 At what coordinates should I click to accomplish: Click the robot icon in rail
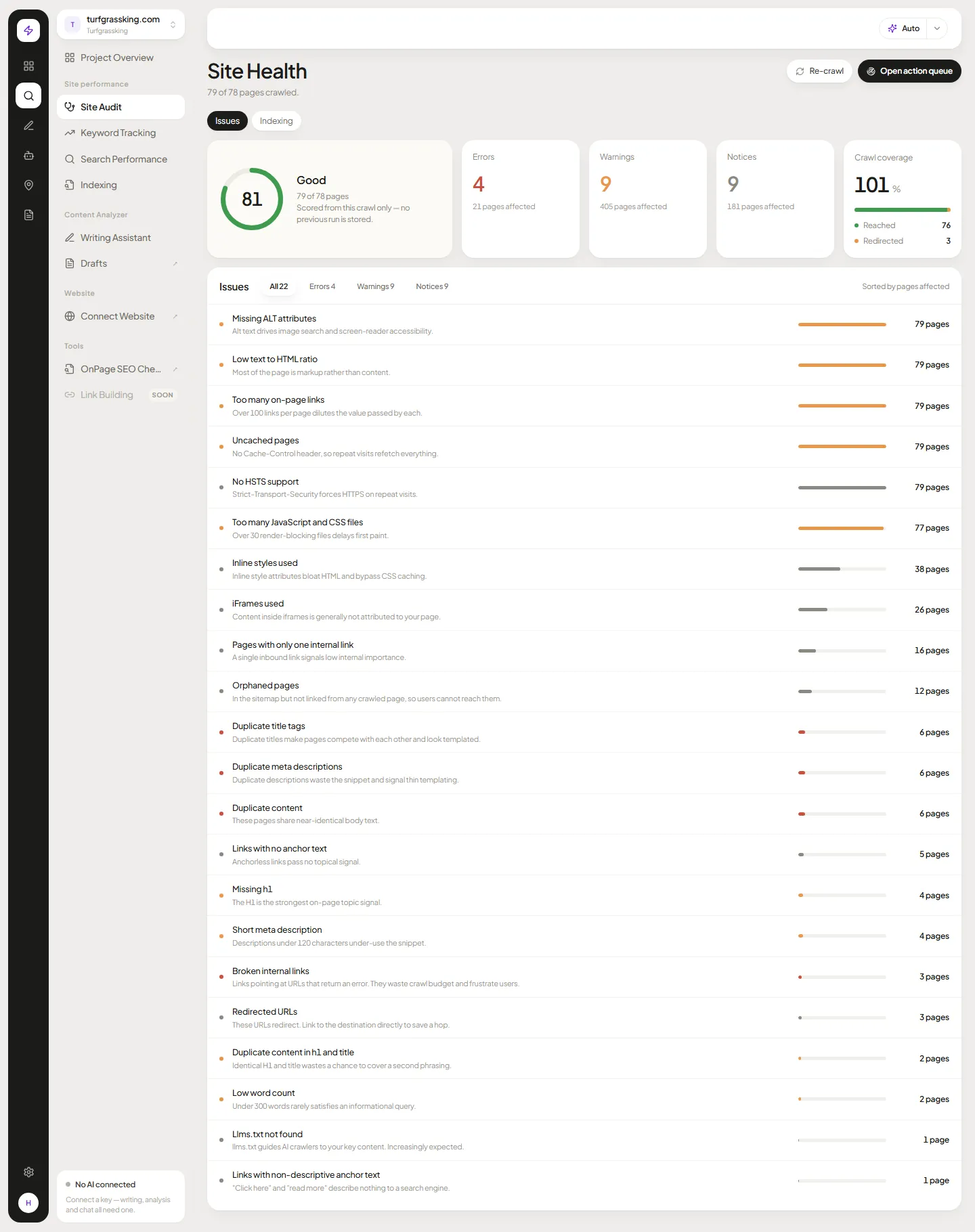click(x=28, y=155)
